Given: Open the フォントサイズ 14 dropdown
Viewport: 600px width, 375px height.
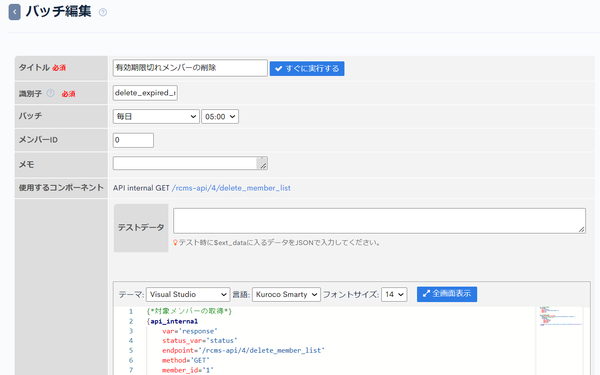Looking at the screenshot, I should coord(394,295).
